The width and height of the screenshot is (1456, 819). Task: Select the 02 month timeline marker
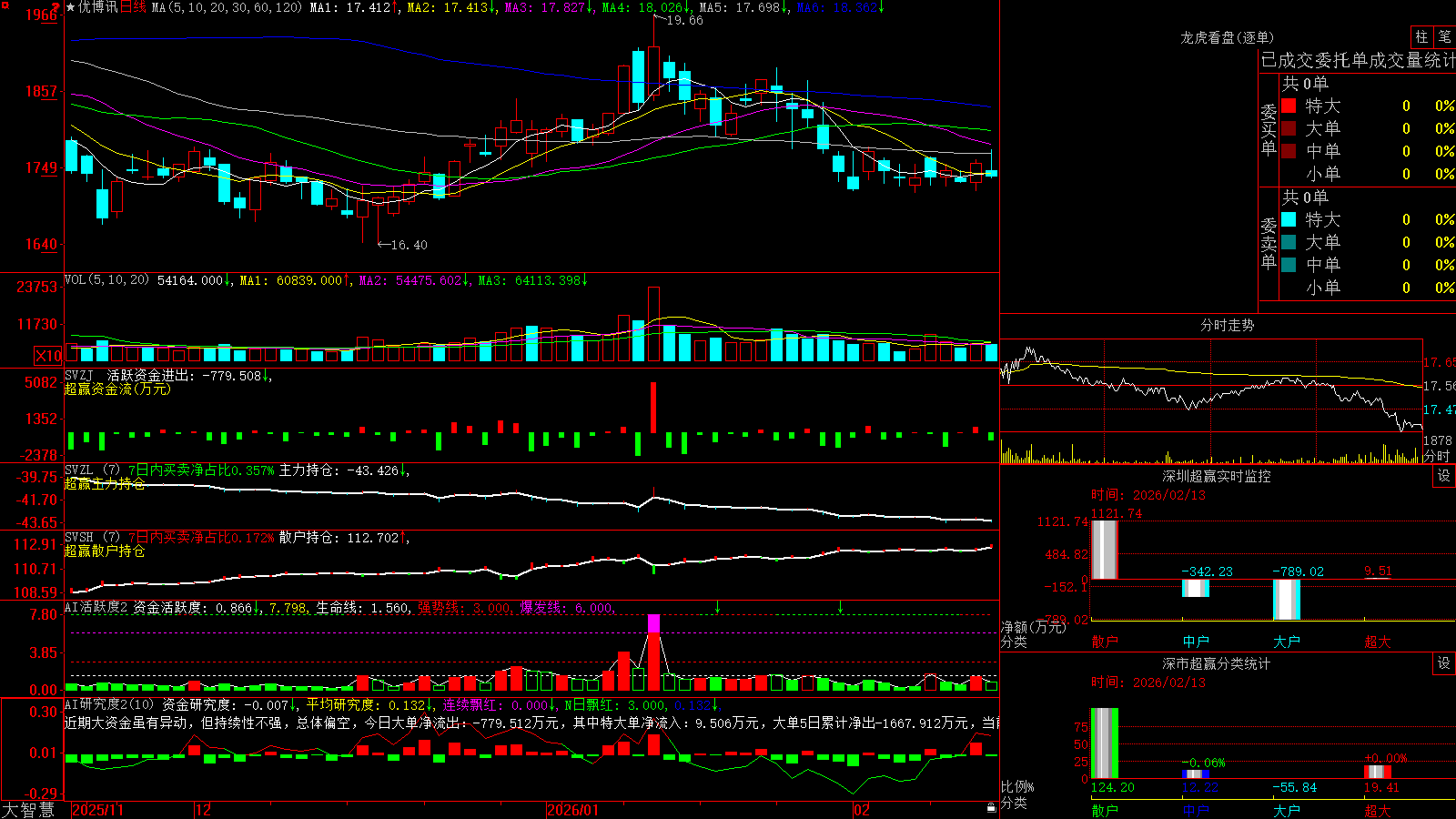click(862, 810)
